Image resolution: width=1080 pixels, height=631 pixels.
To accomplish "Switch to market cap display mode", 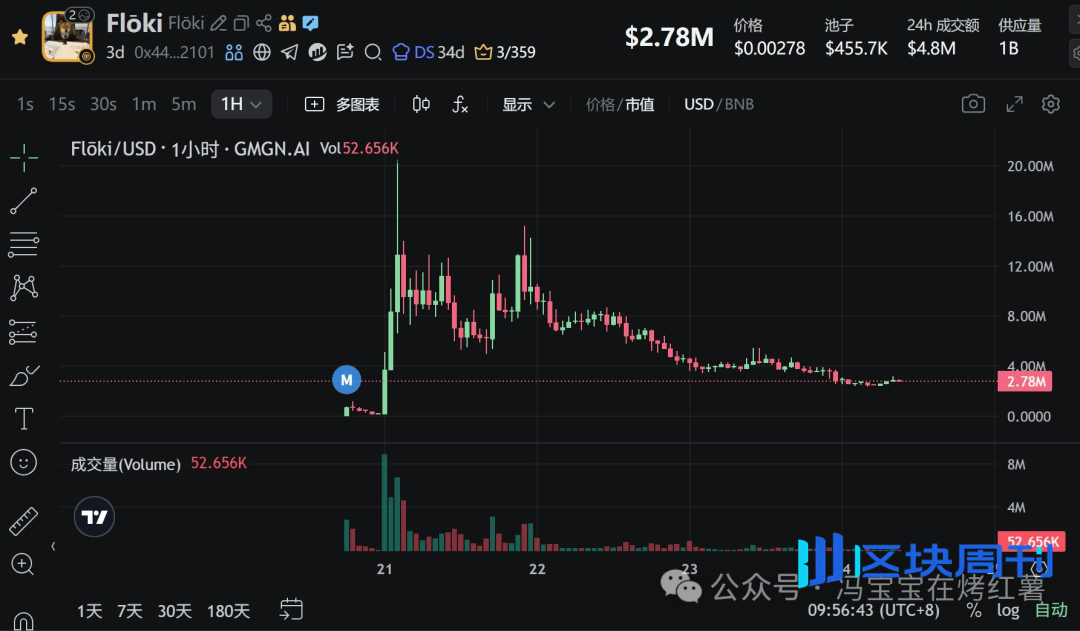I will pos(640,105).
